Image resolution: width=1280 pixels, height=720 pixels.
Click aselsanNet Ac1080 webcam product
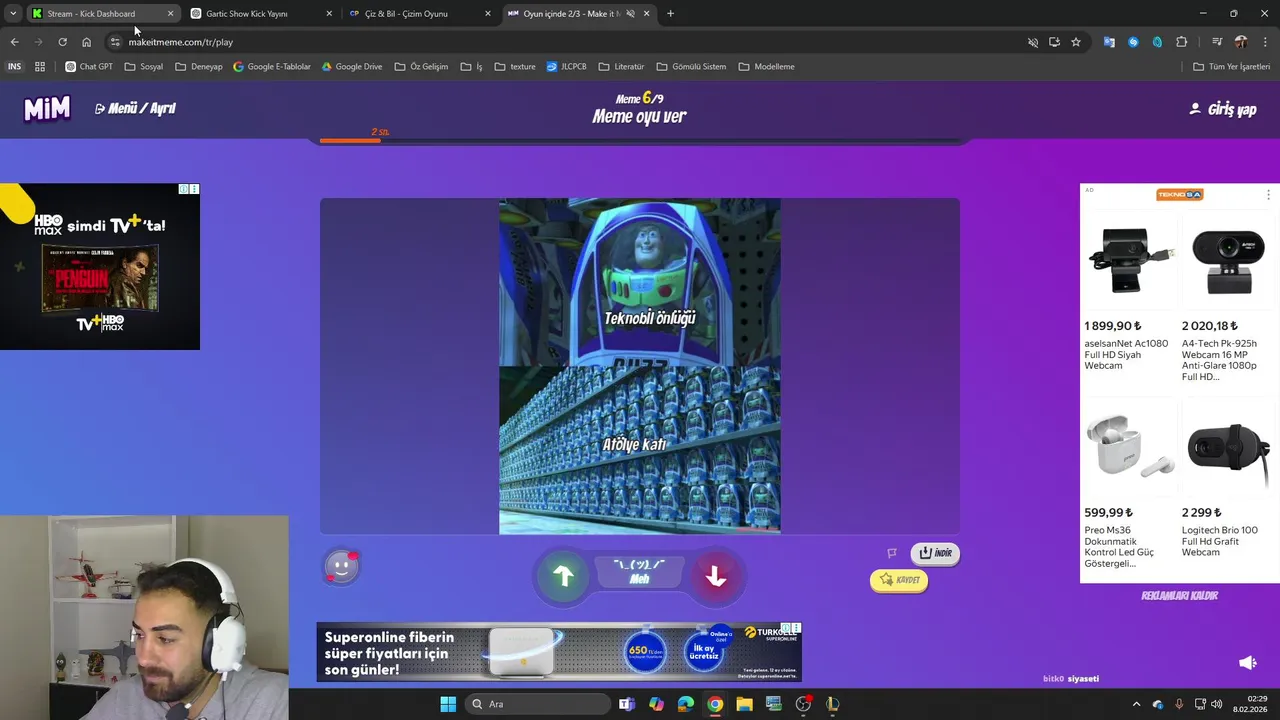(x=1129, y=297)
